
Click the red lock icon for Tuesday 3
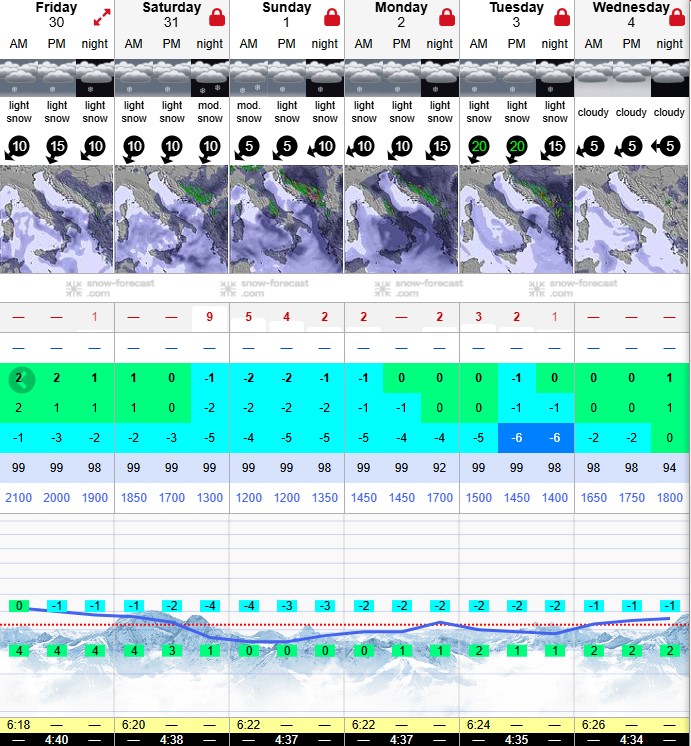click(562, 17)
